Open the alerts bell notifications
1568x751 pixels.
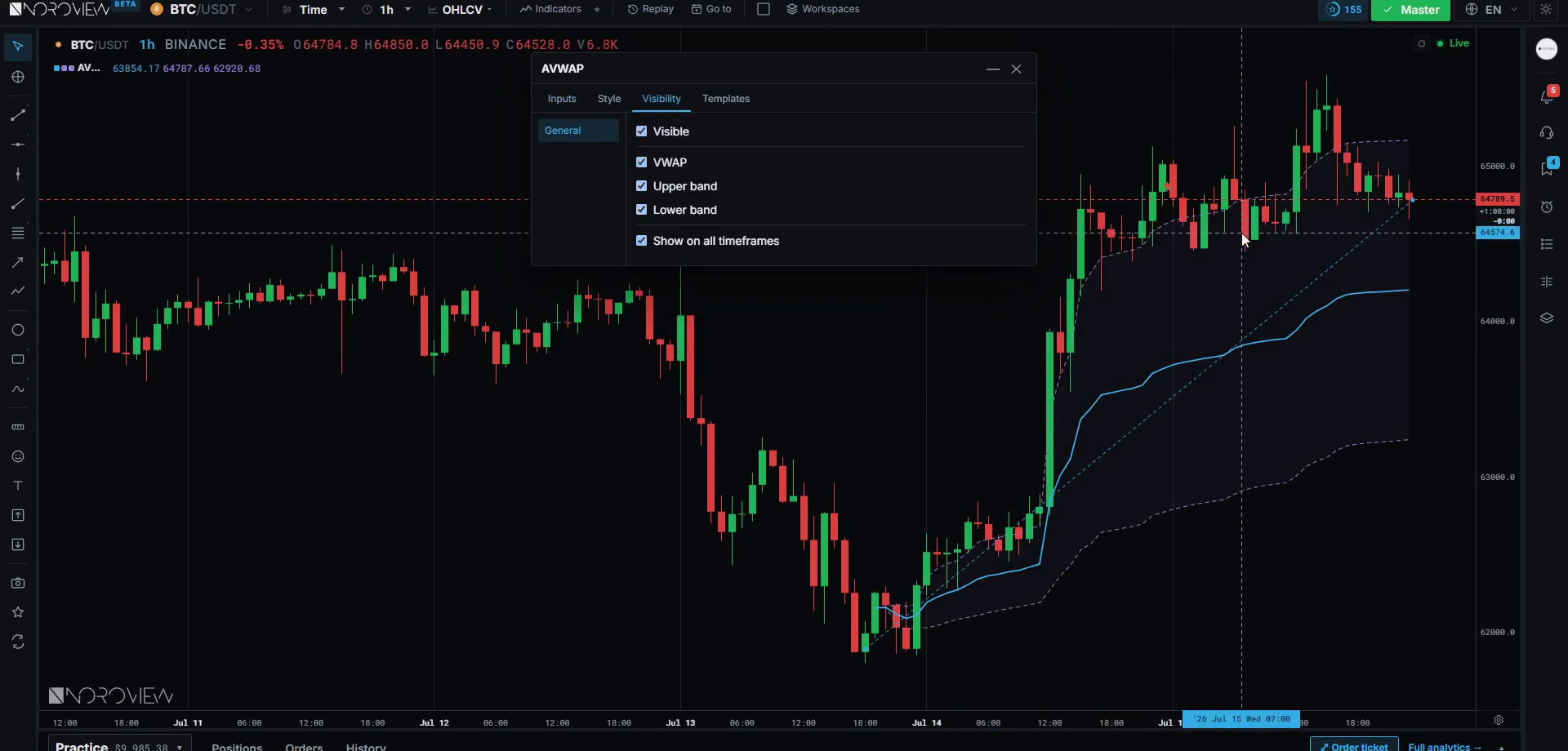tap(1547, 96)
